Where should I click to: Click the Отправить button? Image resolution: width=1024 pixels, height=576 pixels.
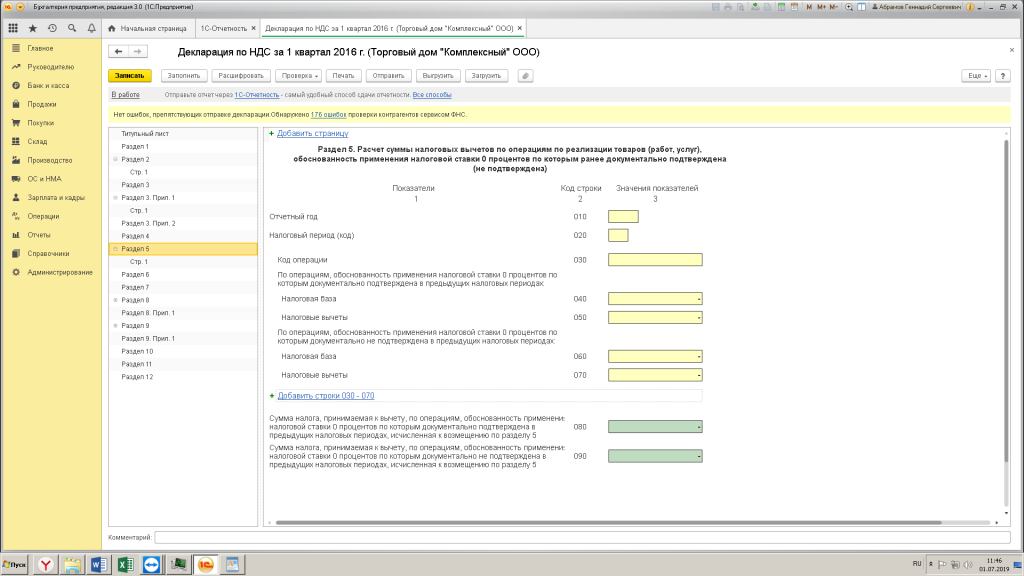[389, 76]
